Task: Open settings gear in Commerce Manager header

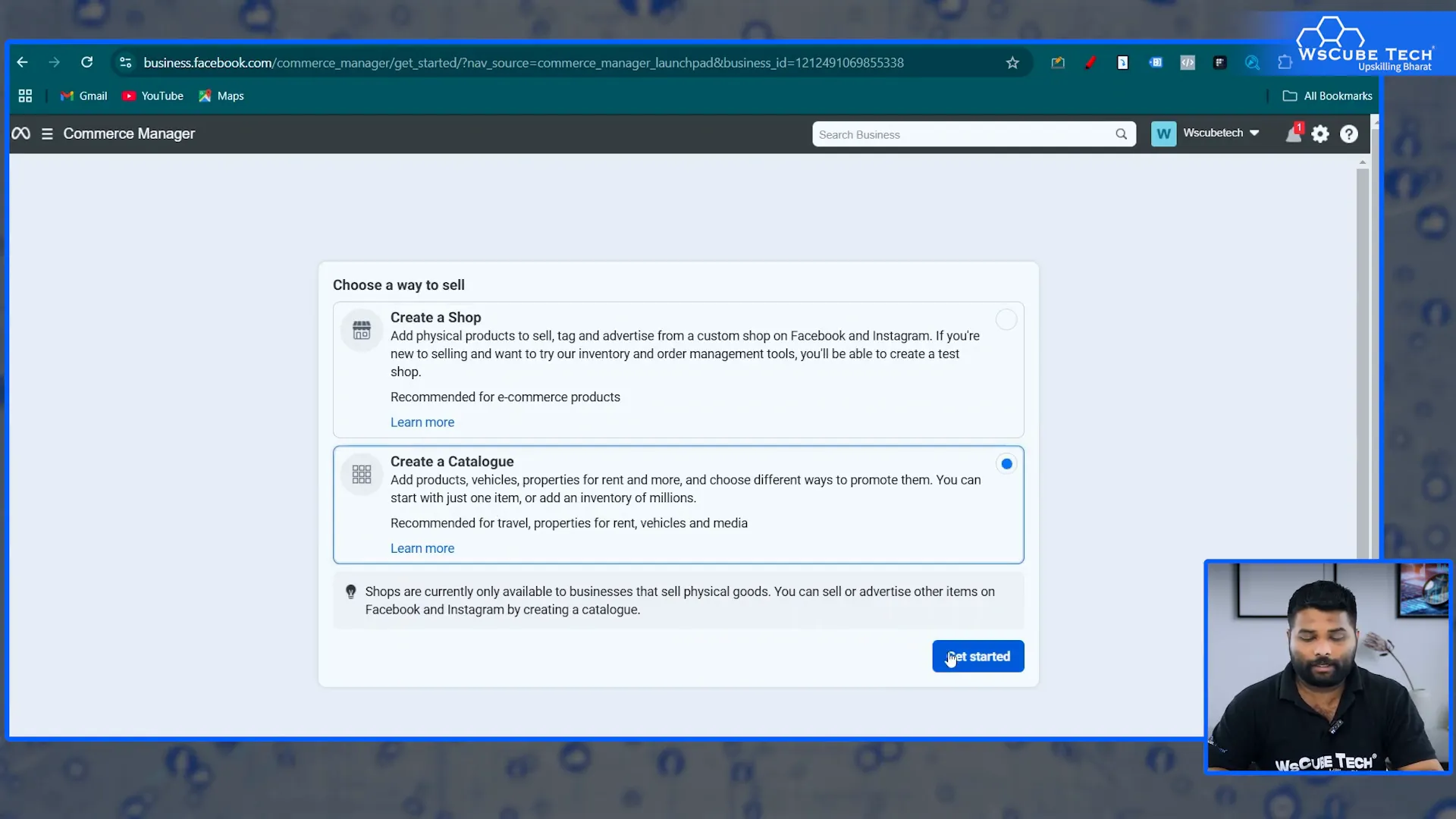Action: [1320, 134]
